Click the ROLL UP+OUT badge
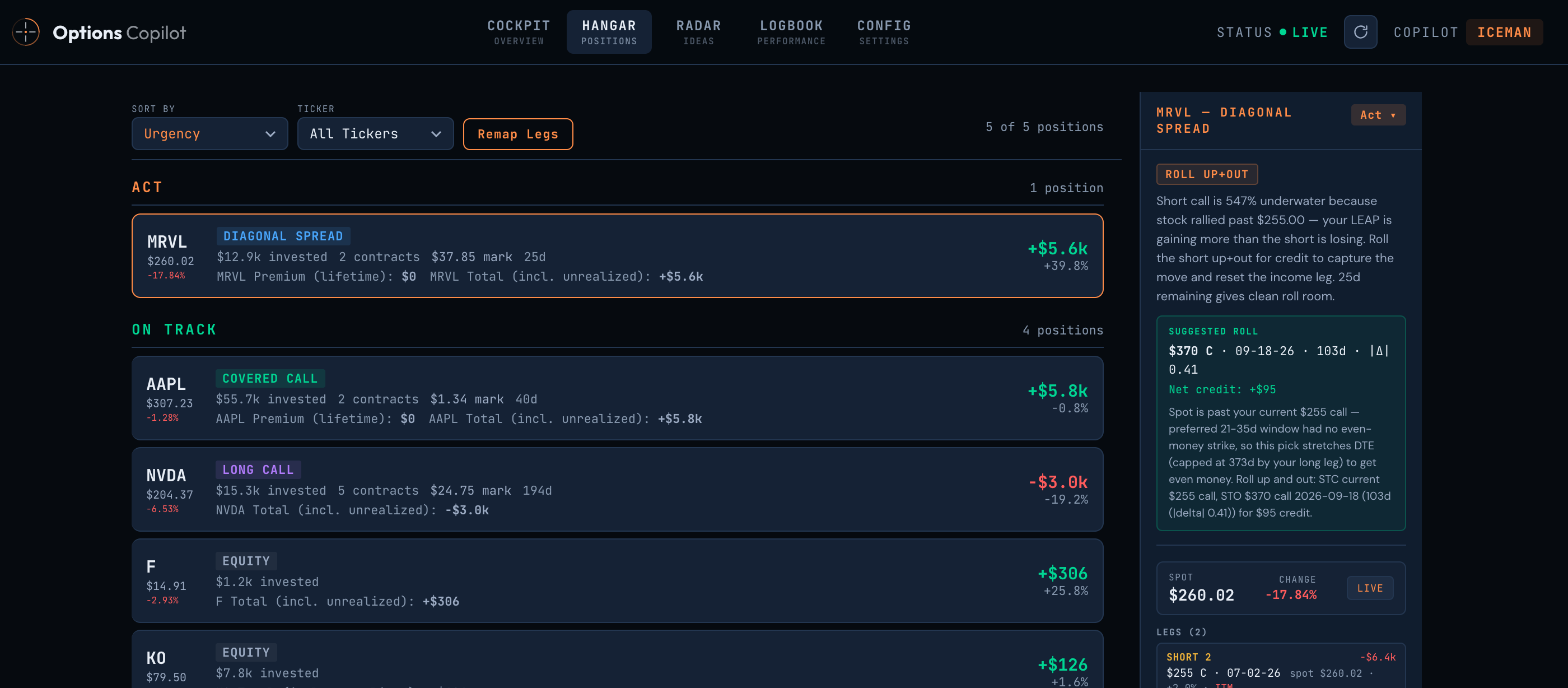The image size is (1568, 688). coord(1206,174)
